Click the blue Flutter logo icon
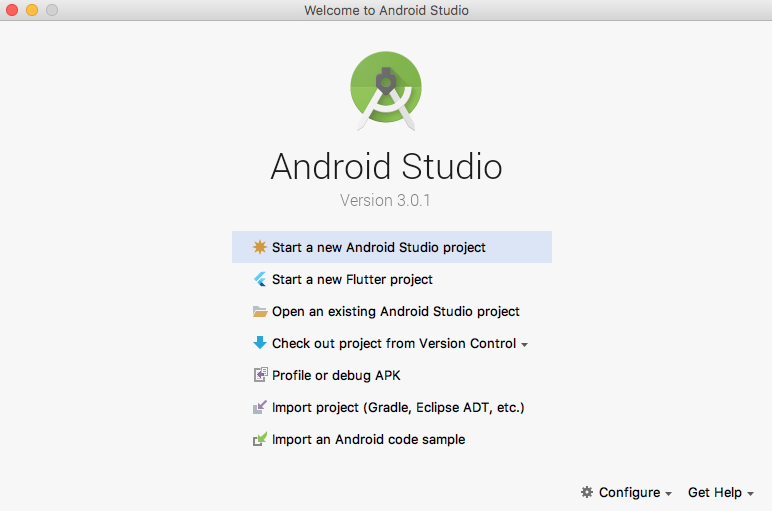This screenshot has height=511, width=772. tap(259, 279)
